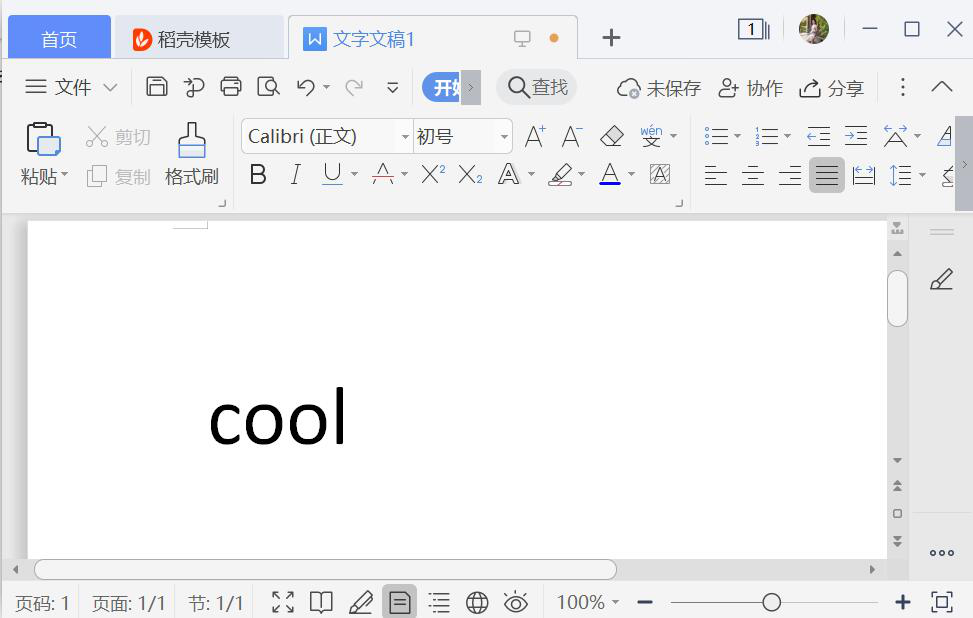
Task: Open the font size 初号 dropdown
Action: (x=504, y=137)
